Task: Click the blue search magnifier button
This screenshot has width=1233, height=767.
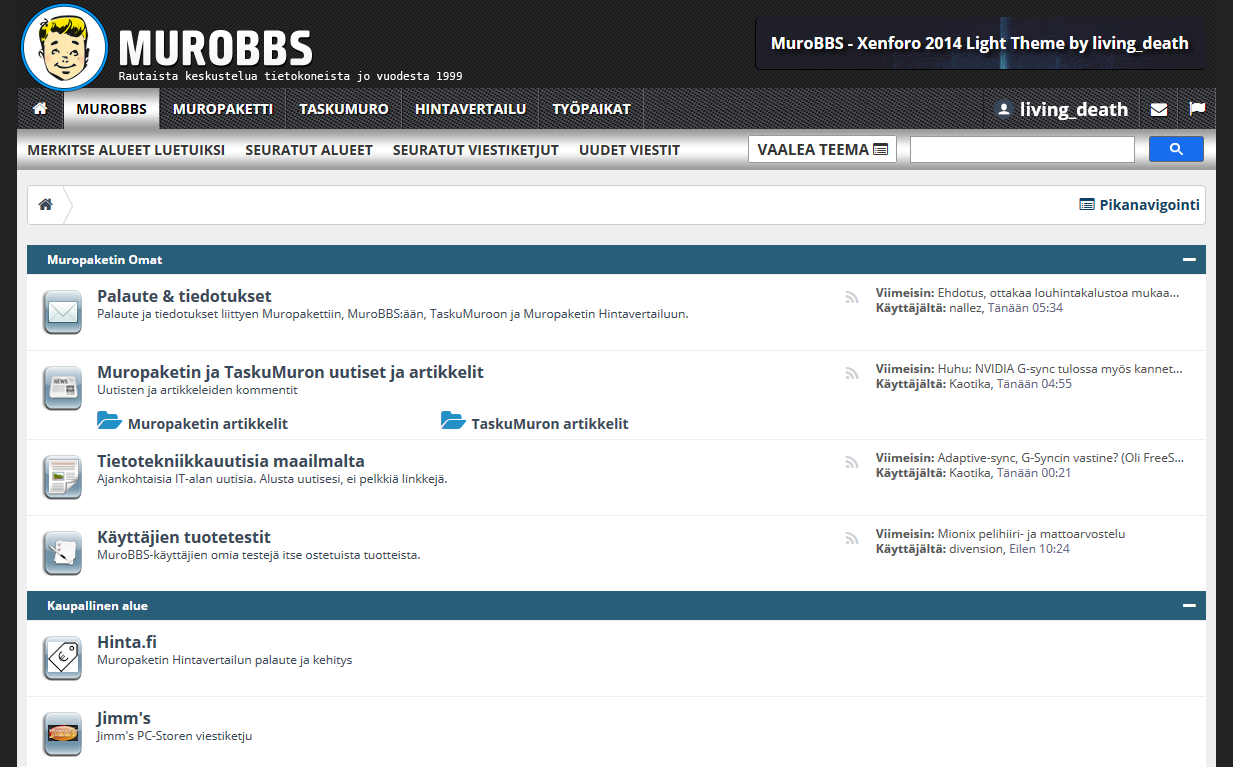Action: coord(1176,149)
